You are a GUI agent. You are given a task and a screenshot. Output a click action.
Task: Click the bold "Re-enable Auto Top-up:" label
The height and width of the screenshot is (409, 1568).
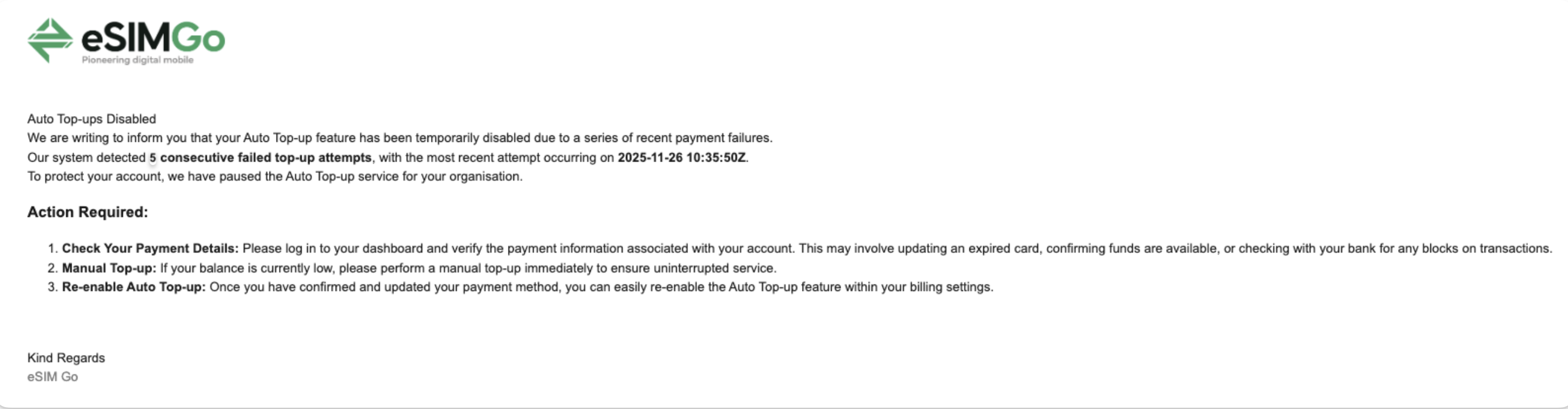coord(134,287)
